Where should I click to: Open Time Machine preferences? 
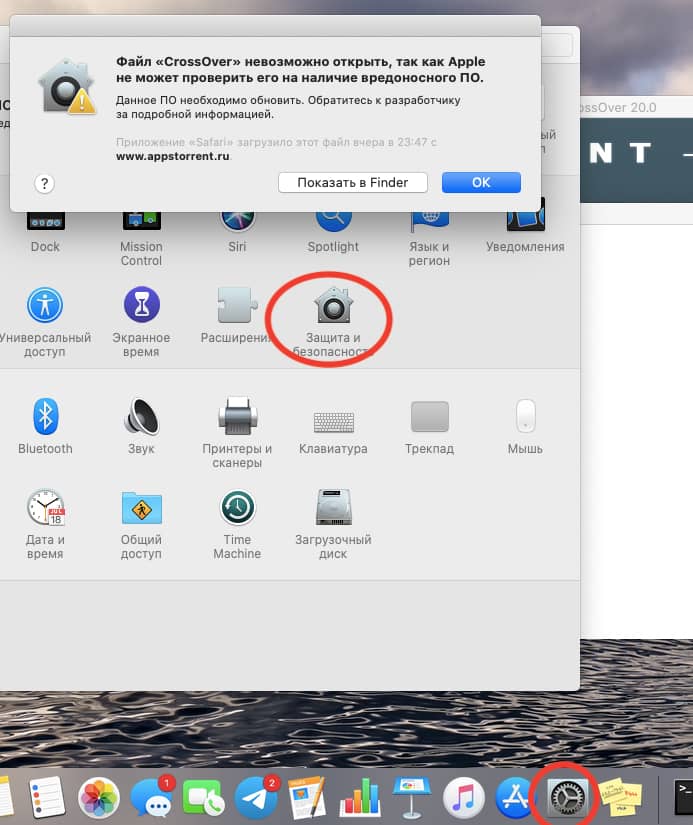click(x=237, y=524)
